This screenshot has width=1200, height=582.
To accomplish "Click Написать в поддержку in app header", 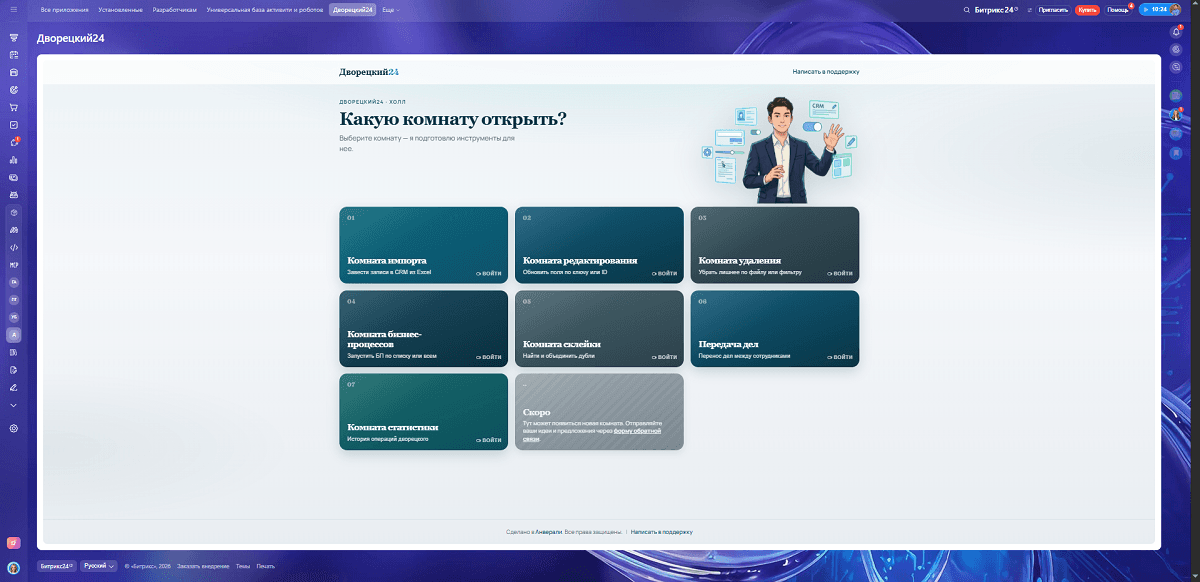I will [826, 72].
